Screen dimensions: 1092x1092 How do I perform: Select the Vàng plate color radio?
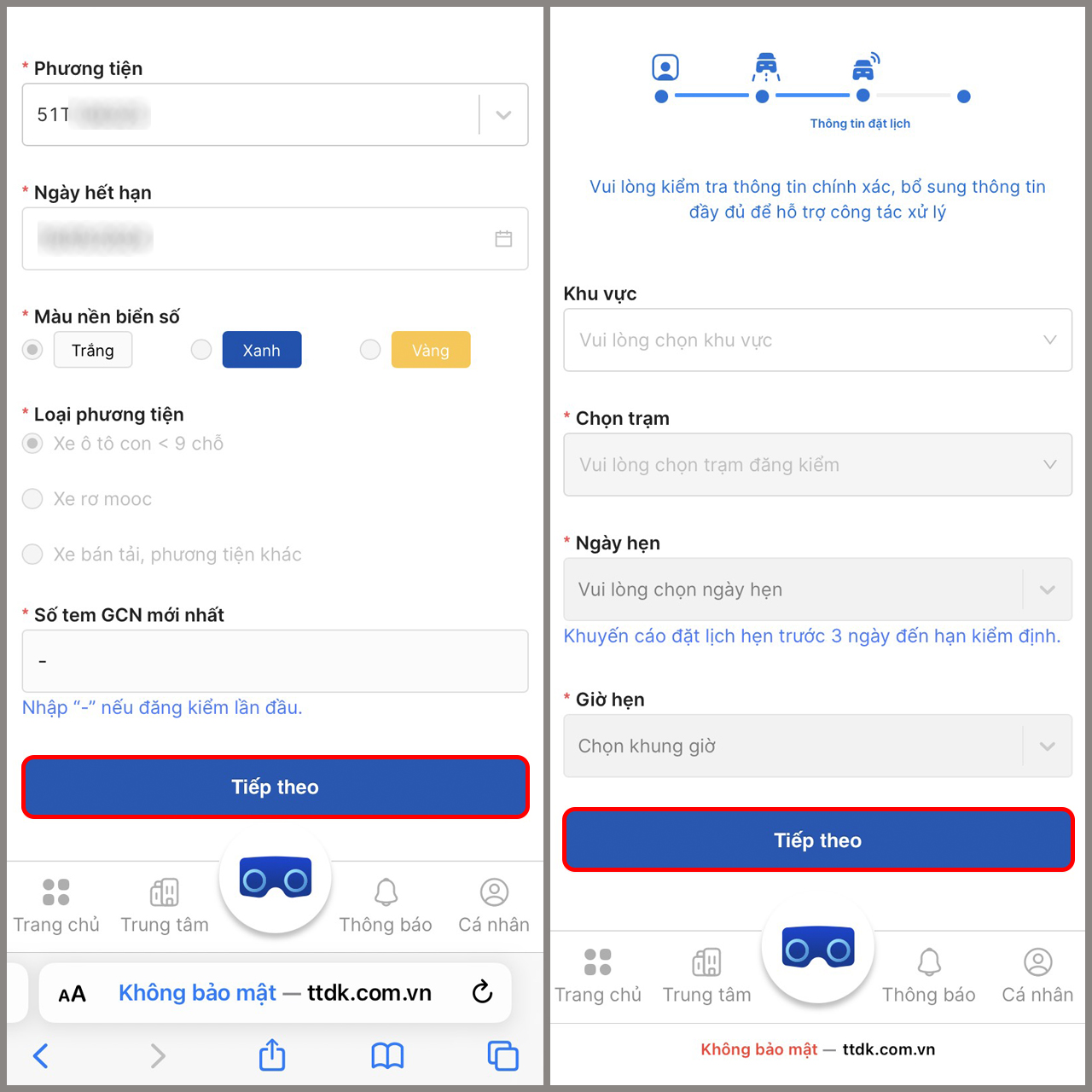(x=370, y=350)
